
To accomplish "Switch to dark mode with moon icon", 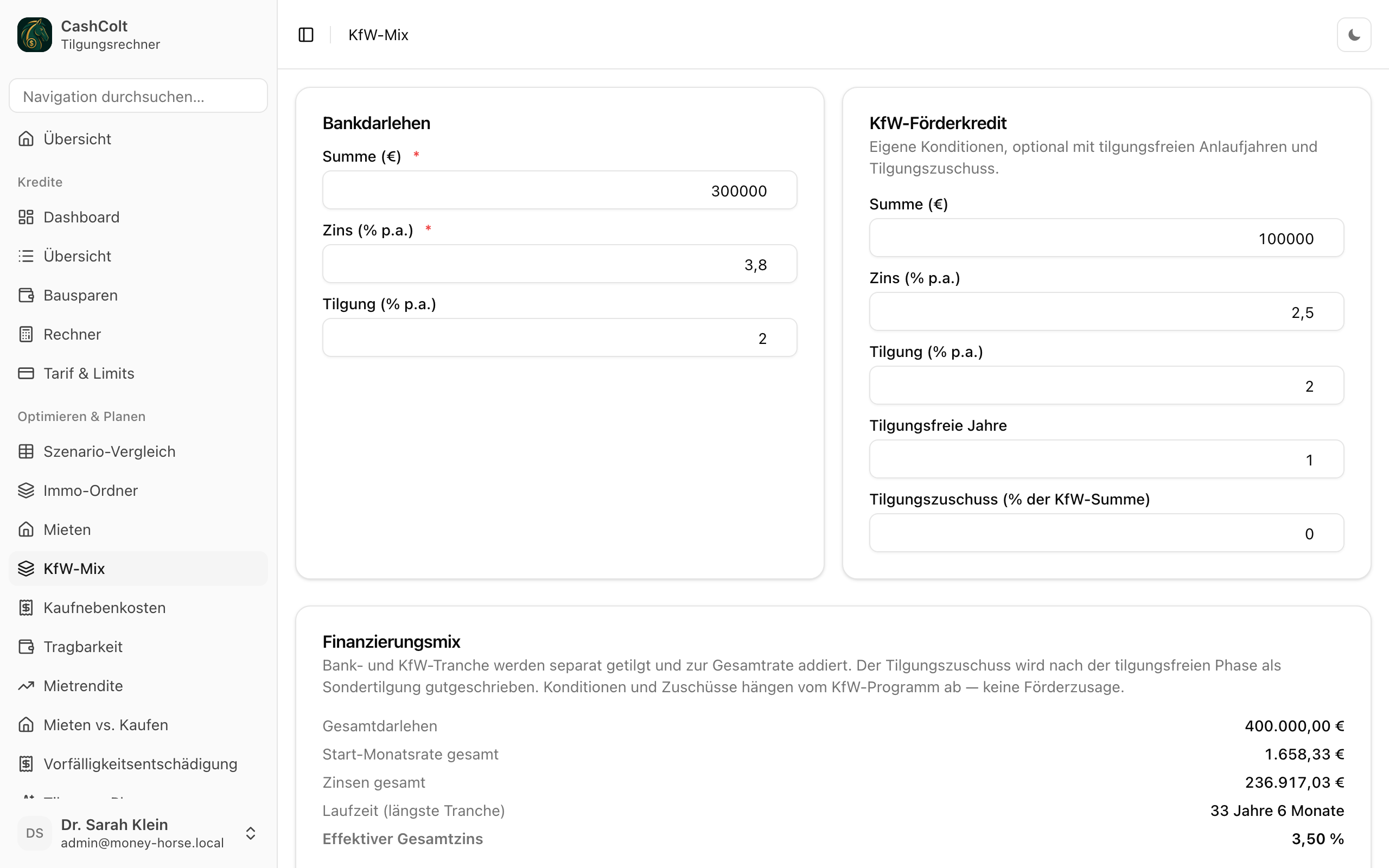I will tap(1353, 35).
